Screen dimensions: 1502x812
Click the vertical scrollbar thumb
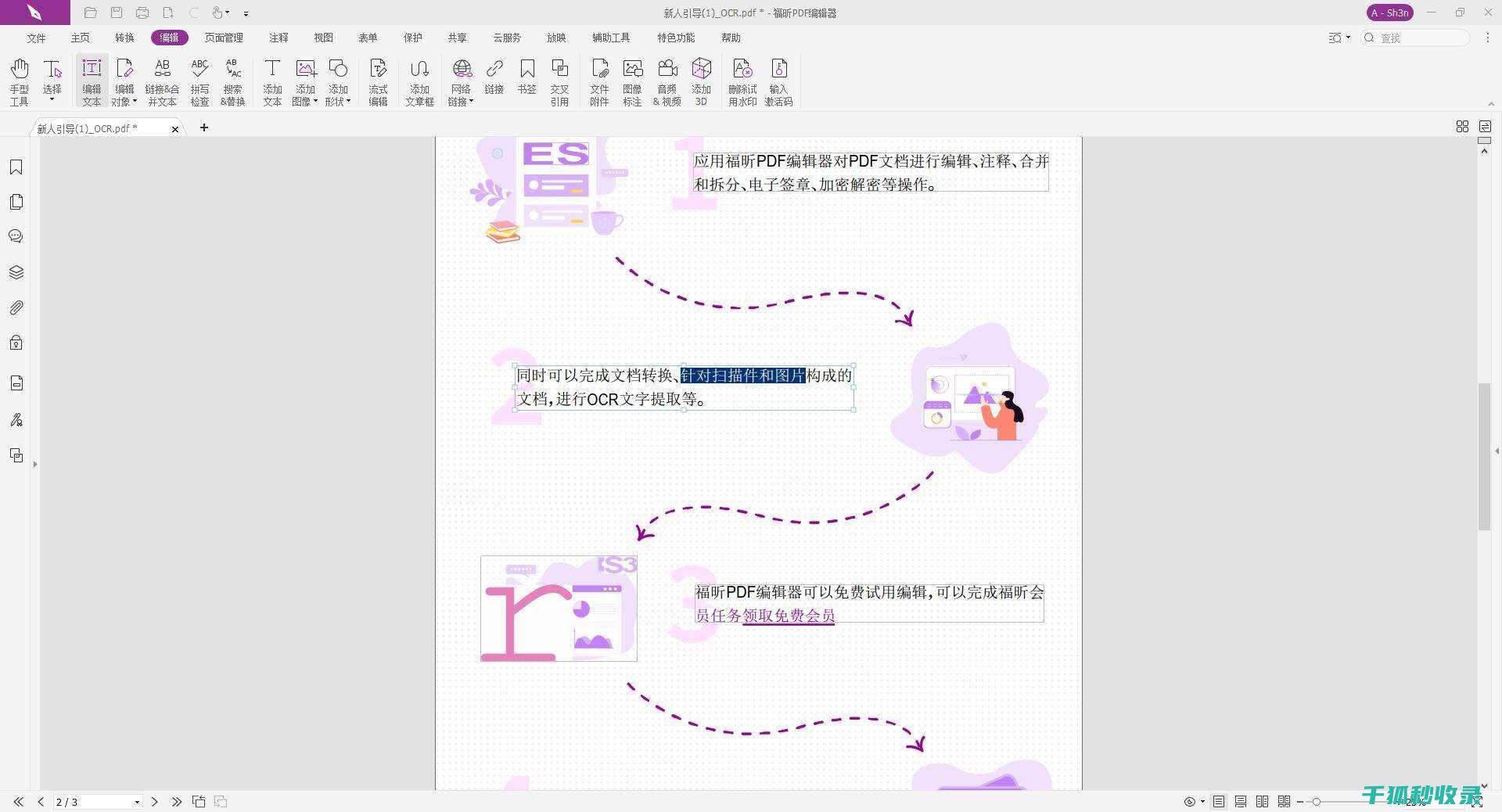pos(1484,456)
